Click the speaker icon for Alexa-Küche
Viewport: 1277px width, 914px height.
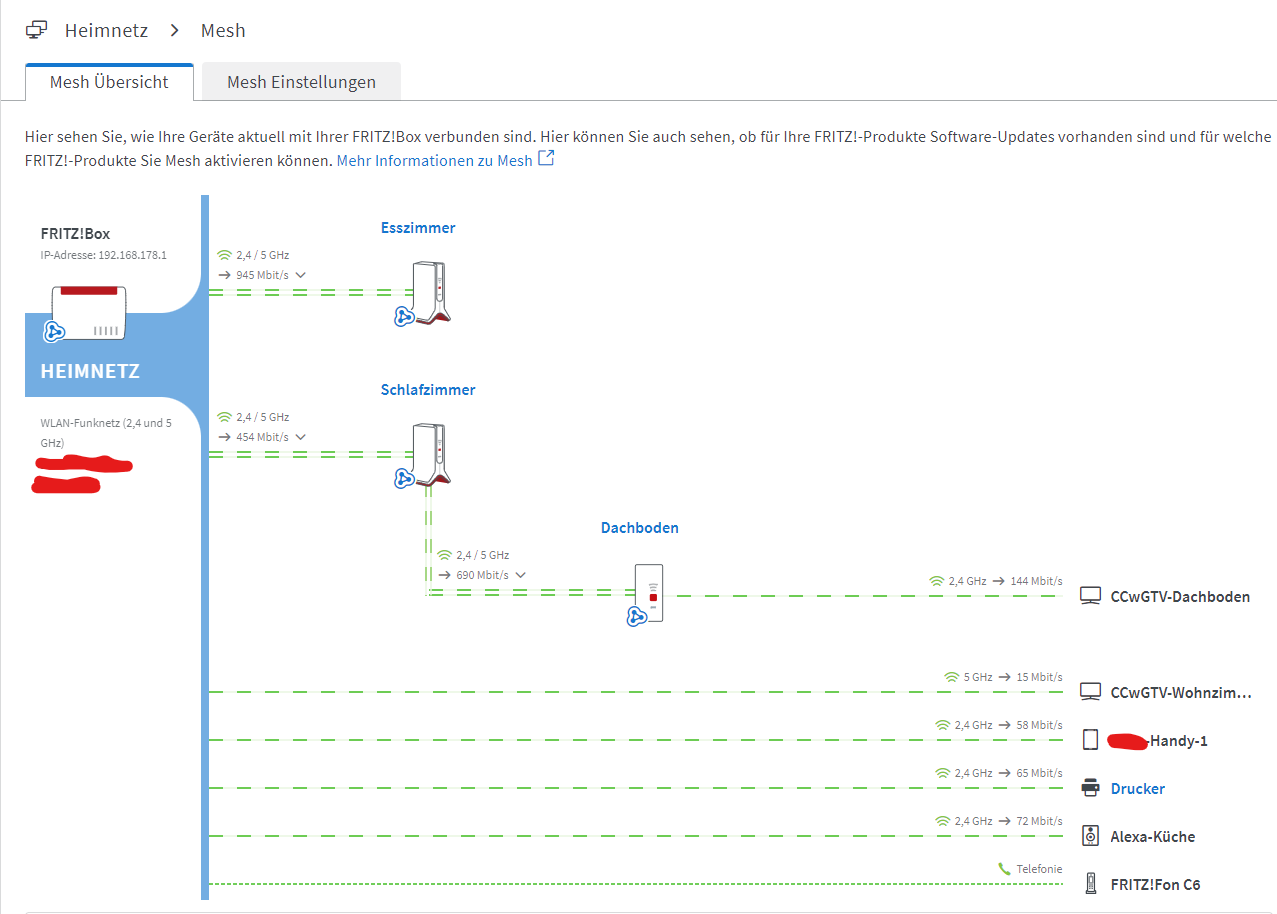(x=1091, y=836)
